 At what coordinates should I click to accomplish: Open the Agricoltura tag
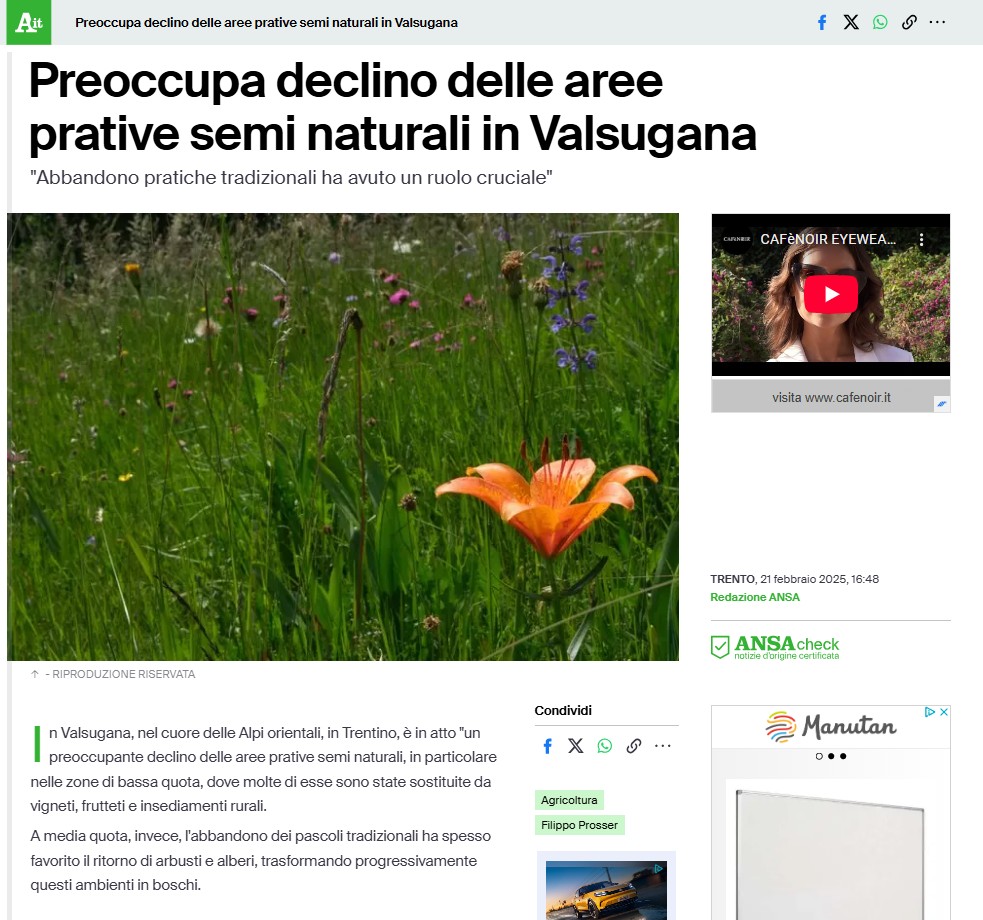pos(569,800)
